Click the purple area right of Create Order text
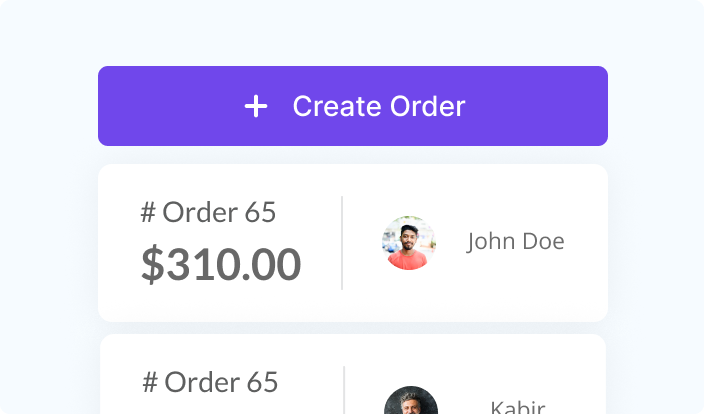The image size is (704, 414). (540, 106)
